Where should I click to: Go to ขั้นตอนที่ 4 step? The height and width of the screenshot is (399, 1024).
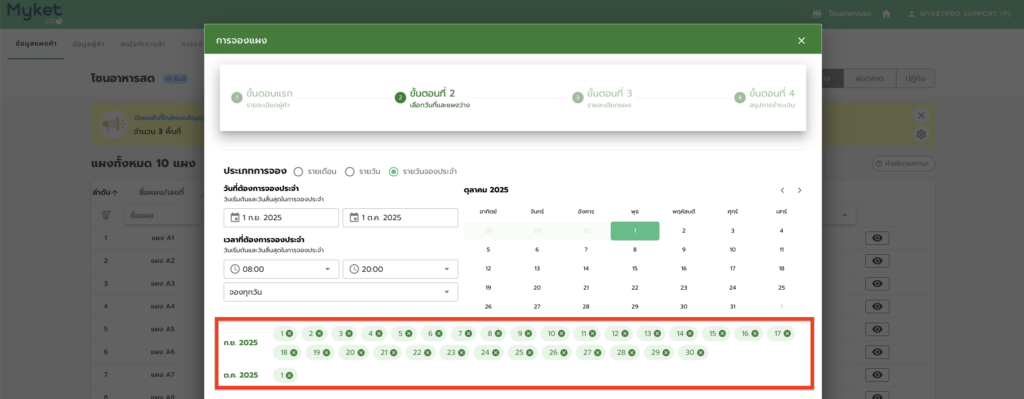coord(765,97)
